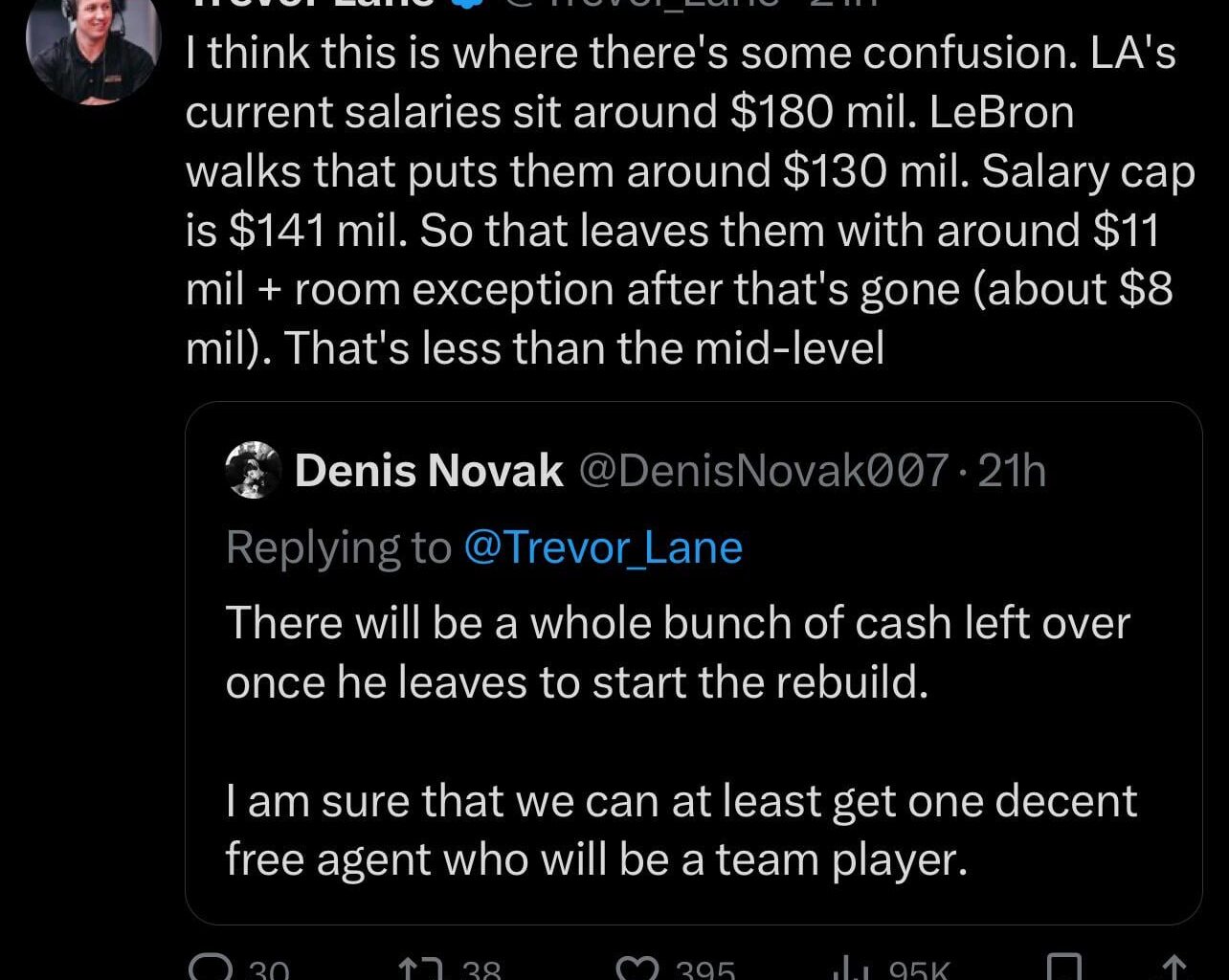Switch to Denis Novak's profile via his name
The height and width of the screenshot is (980, 1229).
tap(429, 470)
